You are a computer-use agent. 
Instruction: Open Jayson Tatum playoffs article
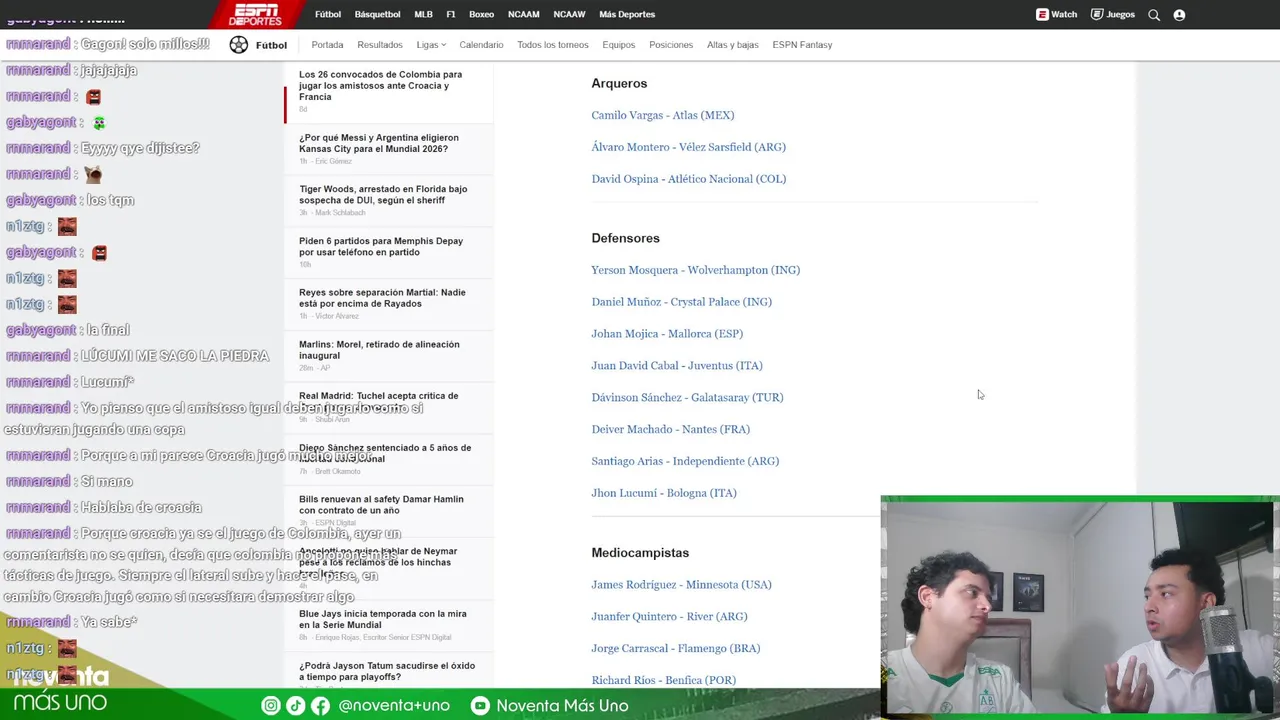pyautogui.click(x=387, y=671)
